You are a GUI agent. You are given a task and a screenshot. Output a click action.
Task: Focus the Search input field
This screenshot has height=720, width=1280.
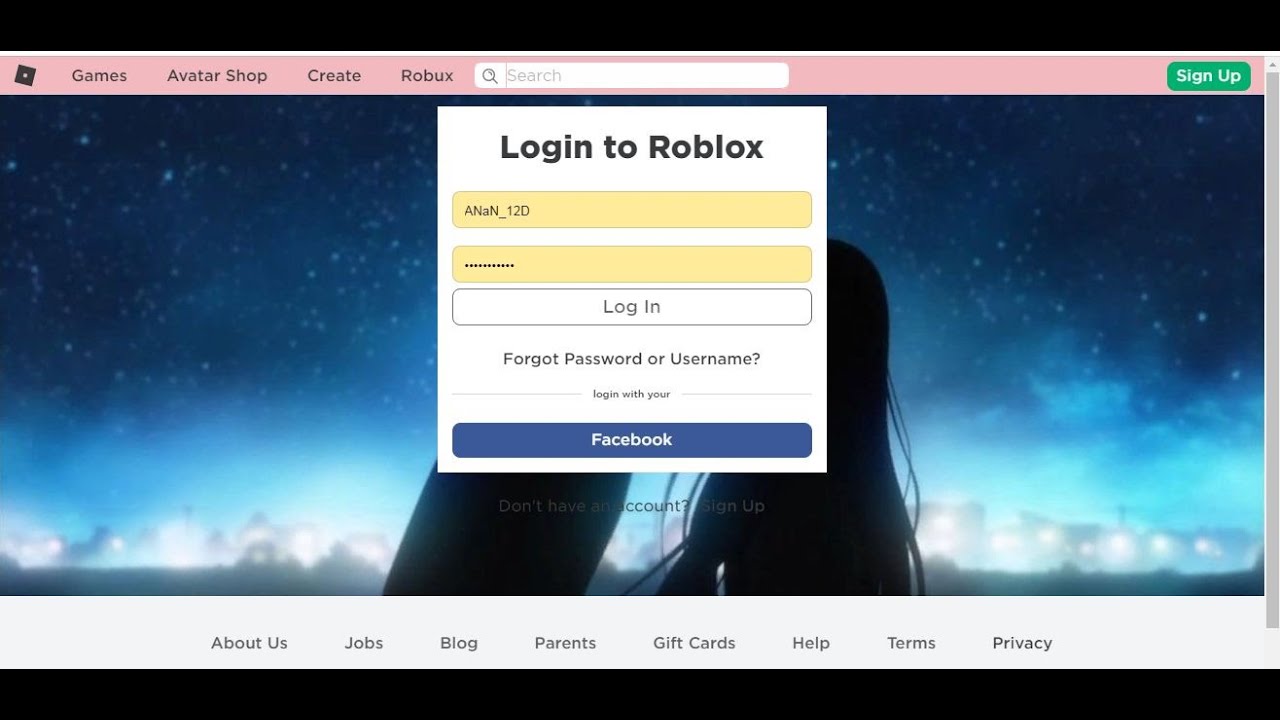pyautogui.click(x=646, y=76)
